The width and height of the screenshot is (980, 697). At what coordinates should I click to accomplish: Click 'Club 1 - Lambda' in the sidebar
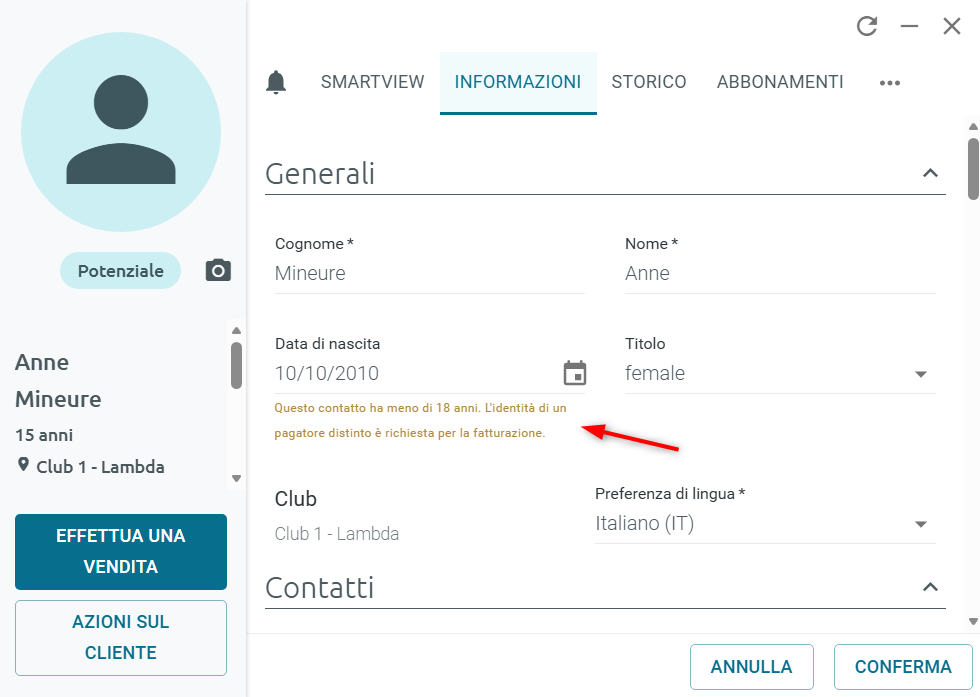pyautogui.click(x=100, y=466)
